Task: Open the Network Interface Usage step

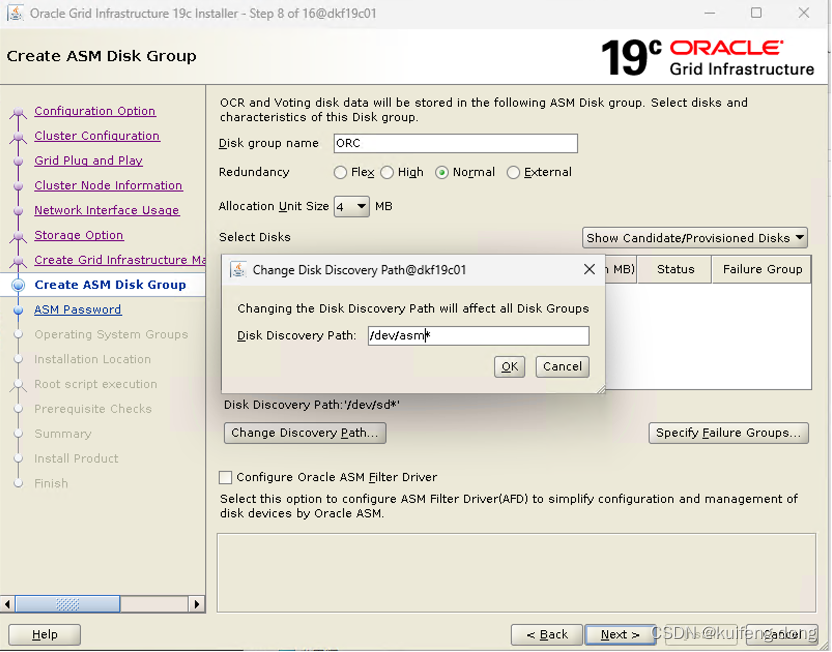Action: (x=107, y=210)
